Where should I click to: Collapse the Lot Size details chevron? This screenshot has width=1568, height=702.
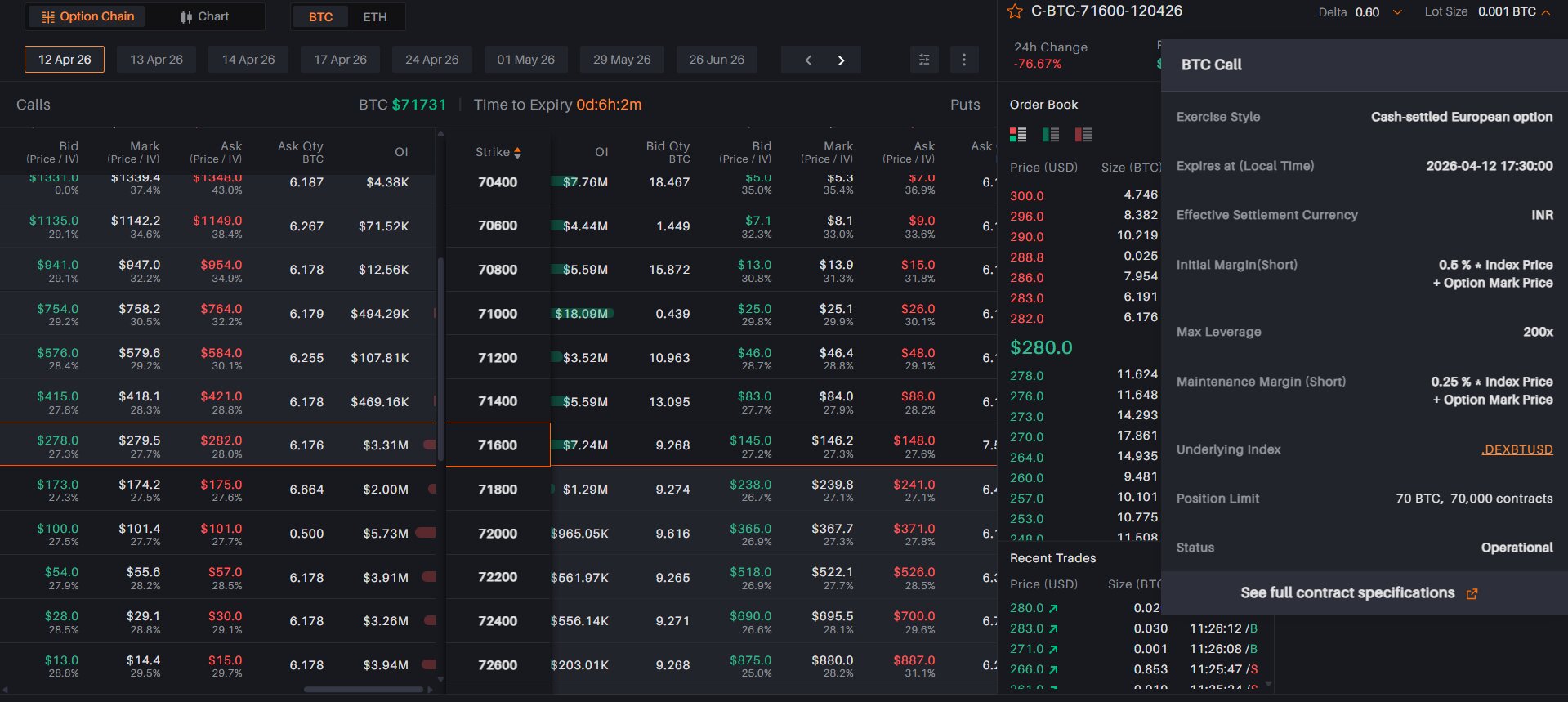click(x=1546, y=12)
